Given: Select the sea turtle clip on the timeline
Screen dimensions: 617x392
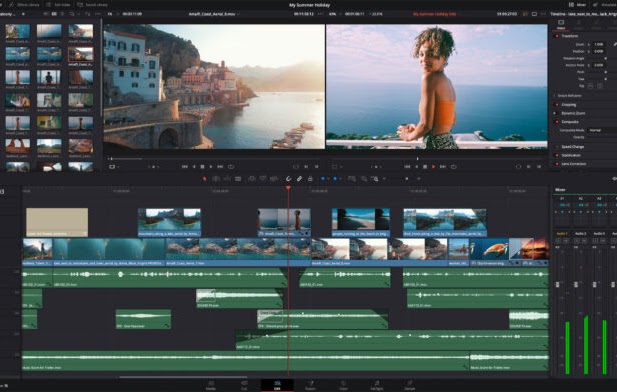Looking at the screenshot, I should 489,252.
